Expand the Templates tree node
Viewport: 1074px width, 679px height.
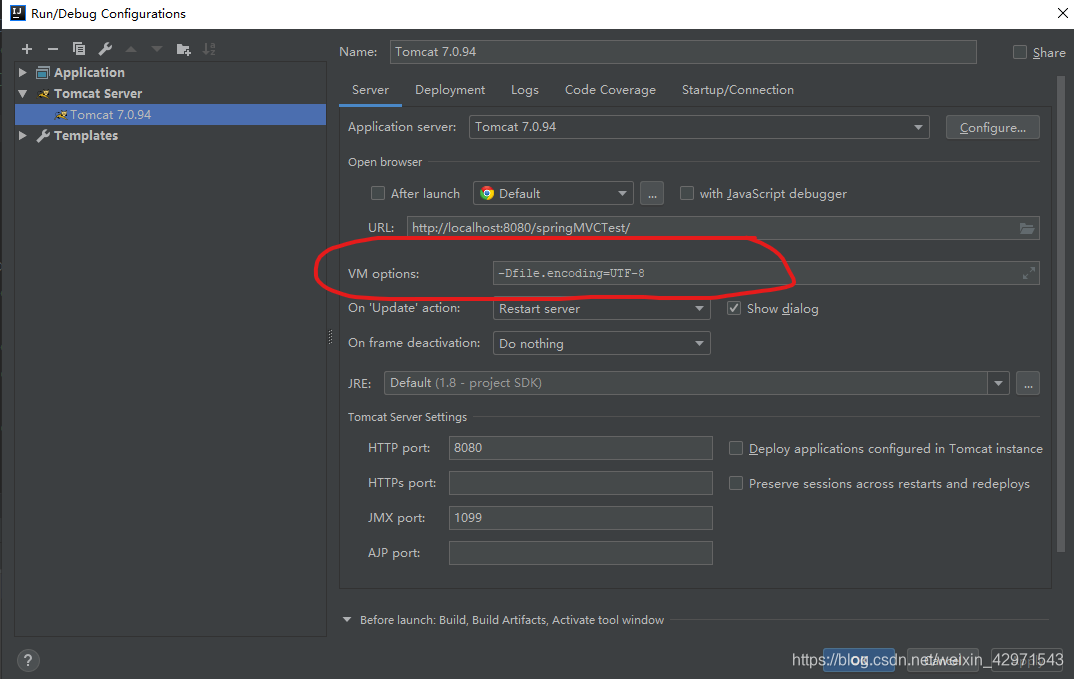coord(23,136)
